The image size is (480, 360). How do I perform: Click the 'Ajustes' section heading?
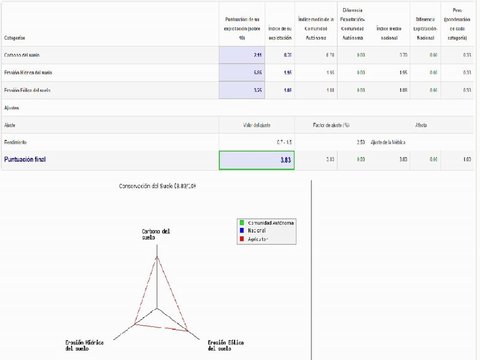11,108
